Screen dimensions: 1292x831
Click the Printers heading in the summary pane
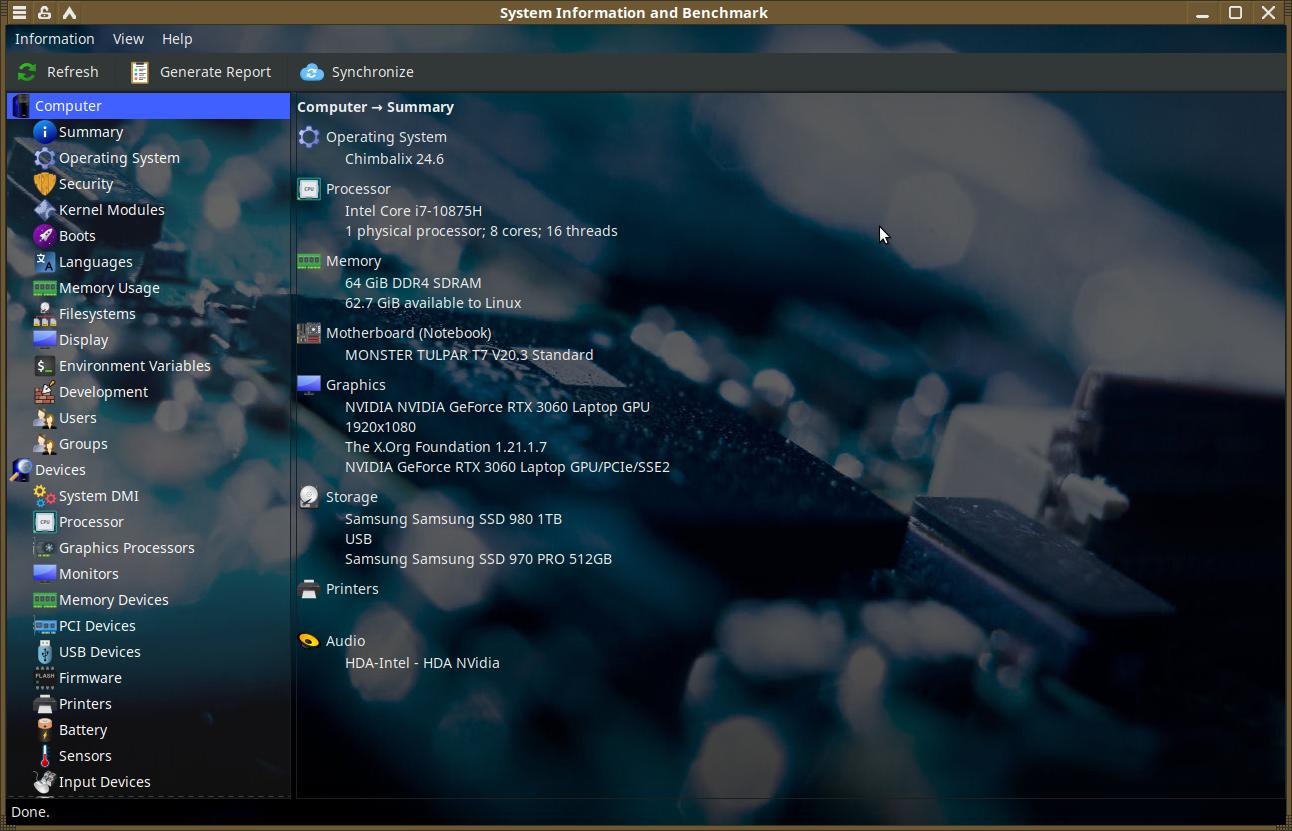pyautogui.click(x=352, y=589)
